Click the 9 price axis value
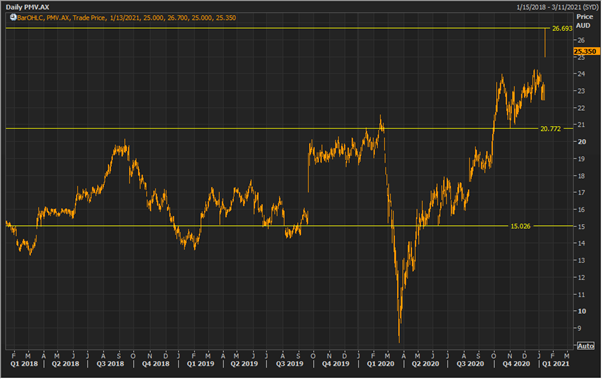This screenshot has width=602, height=379. tap(579, 328)
